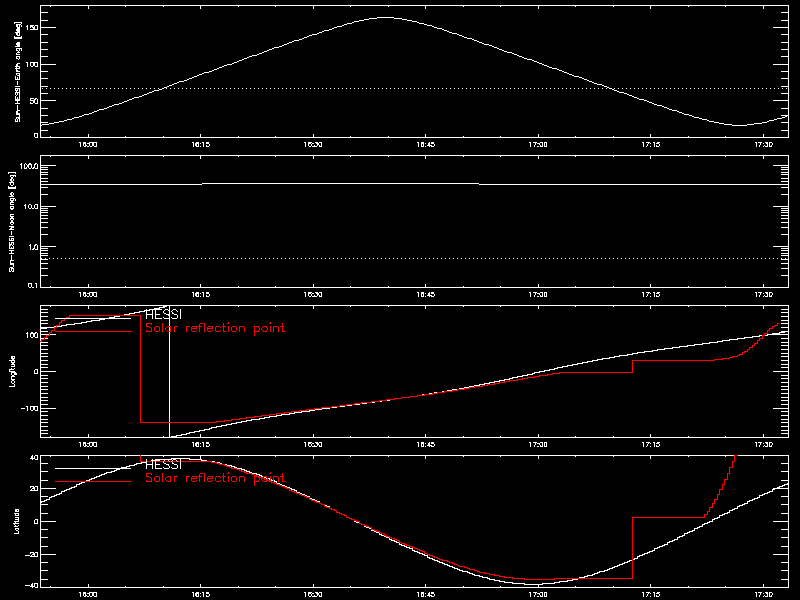Click the Sun-HESSI-Earth angle [deg] axis label
Viewport: 800px width, 600px height.
pos(18,72)
